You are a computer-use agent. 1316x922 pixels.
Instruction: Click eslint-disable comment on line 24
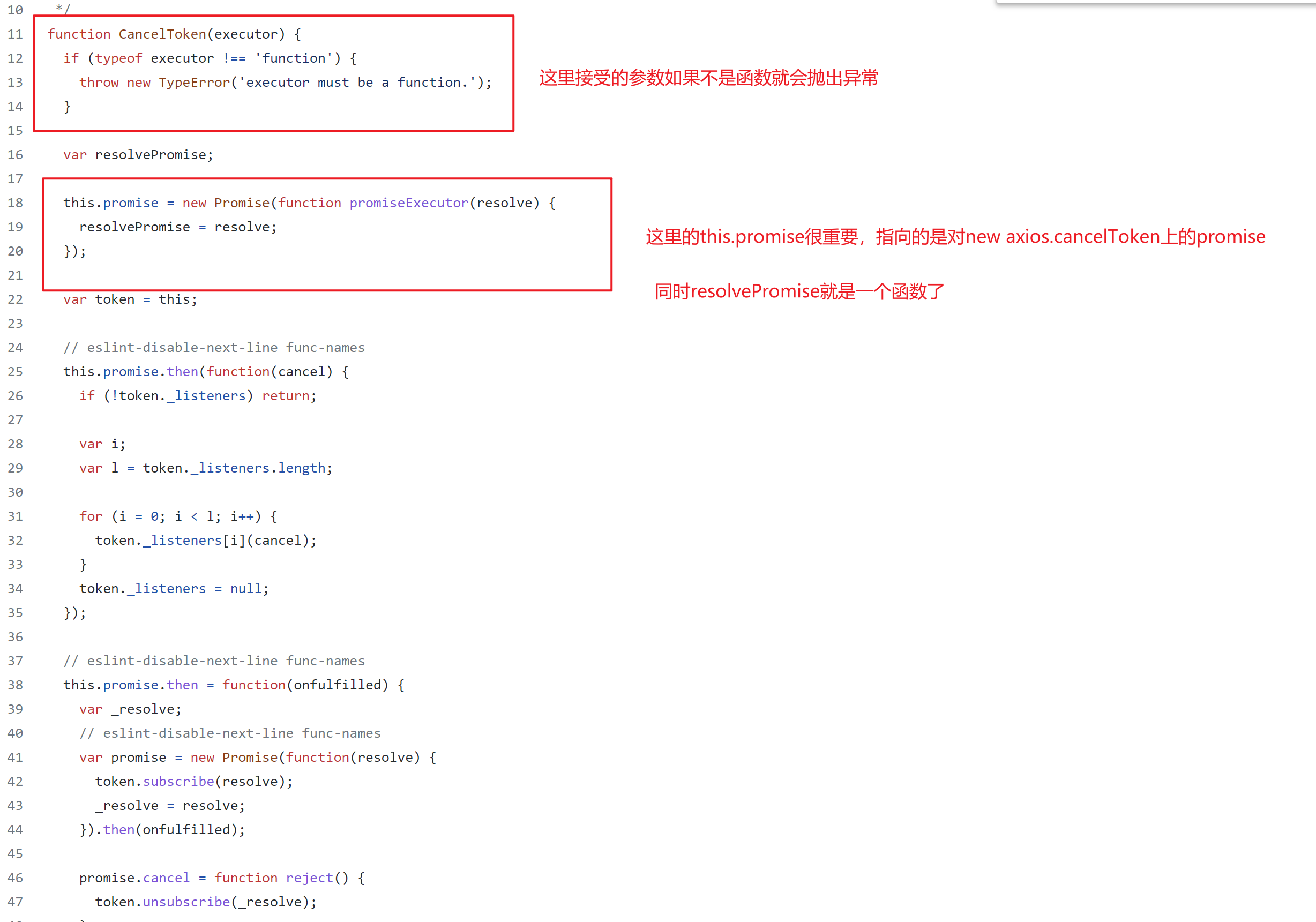pyautogui.click(x=214, y=347)
